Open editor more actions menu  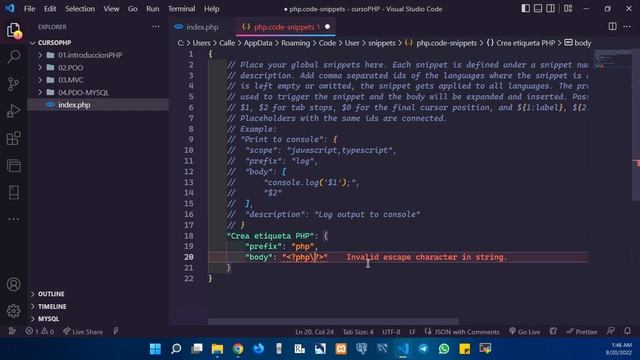[627, 27]
